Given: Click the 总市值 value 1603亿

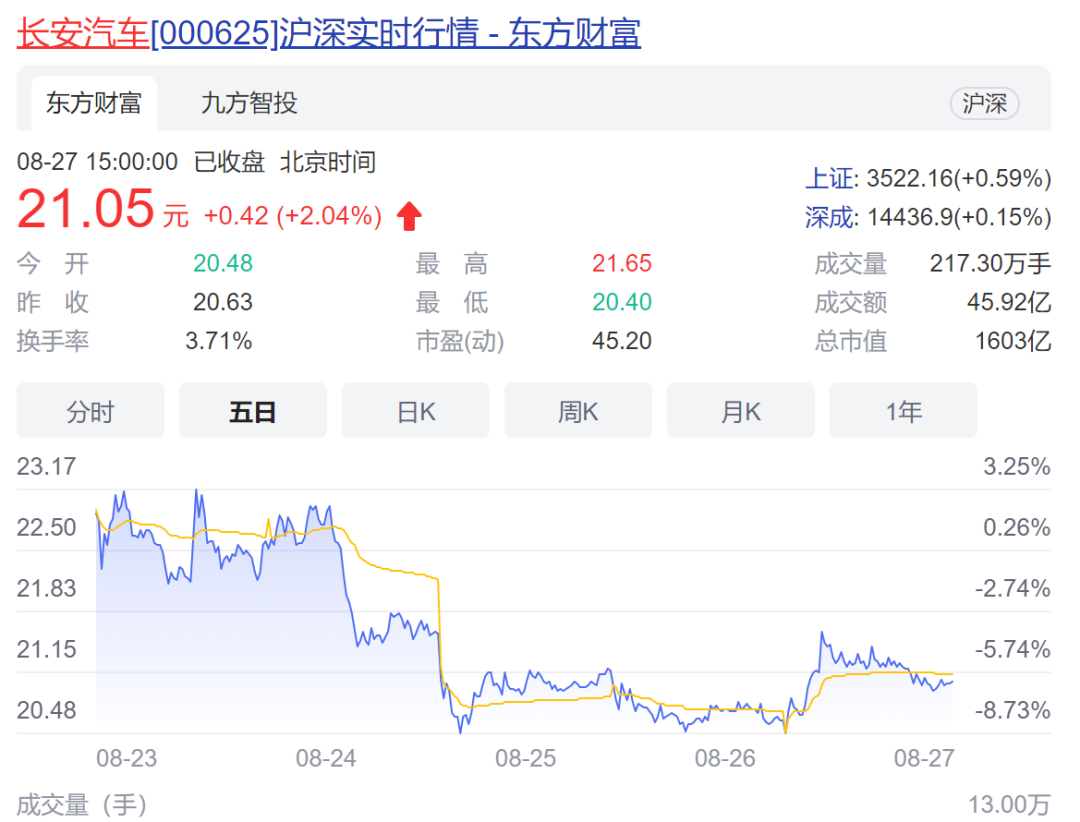Looking at the screenshot, I should pyautogui.click(x=1013, y=340).
